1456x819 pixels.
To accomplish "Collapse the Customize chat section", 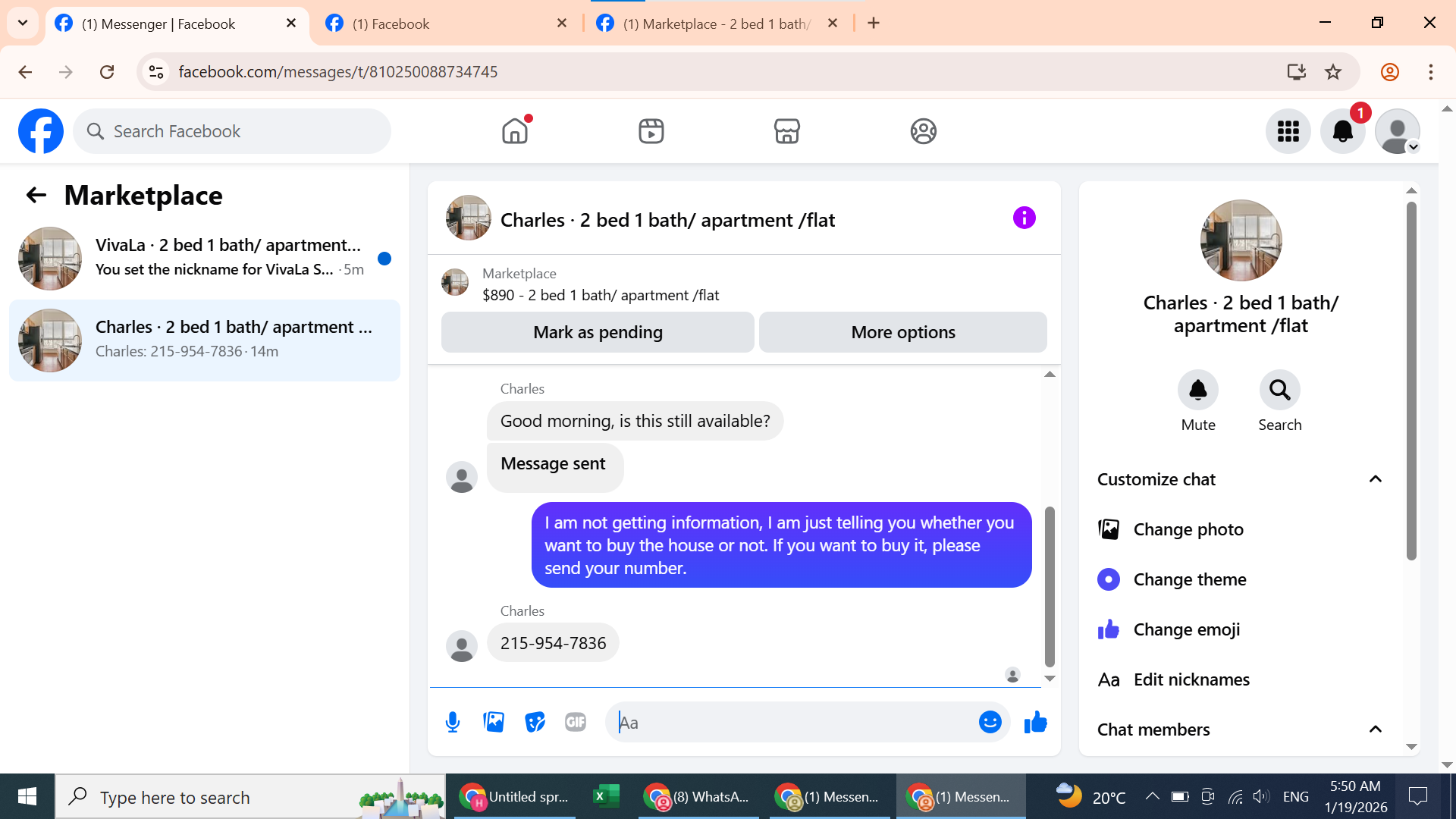I will tap(1375, 479).
